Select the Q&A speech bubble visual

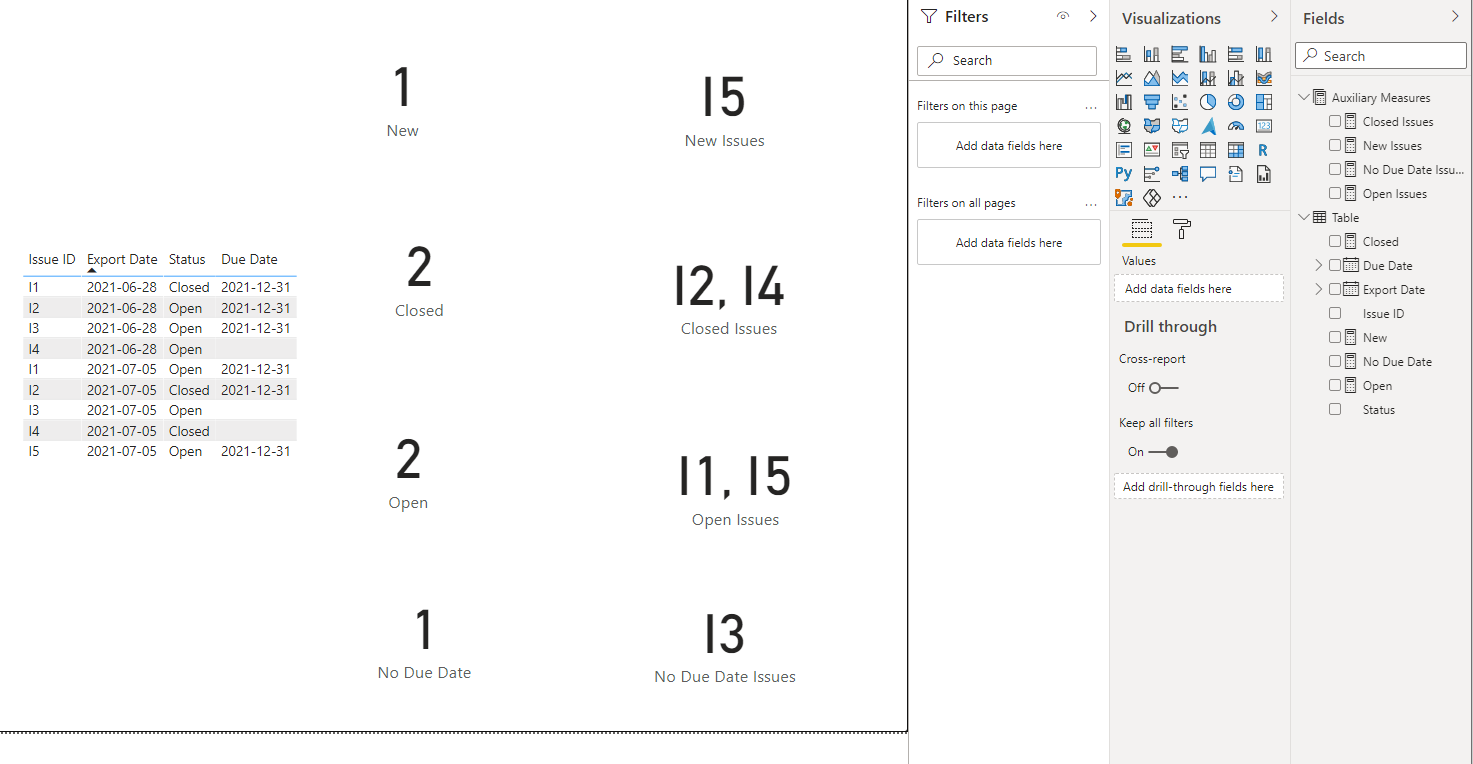click(x=1208, y=174)
